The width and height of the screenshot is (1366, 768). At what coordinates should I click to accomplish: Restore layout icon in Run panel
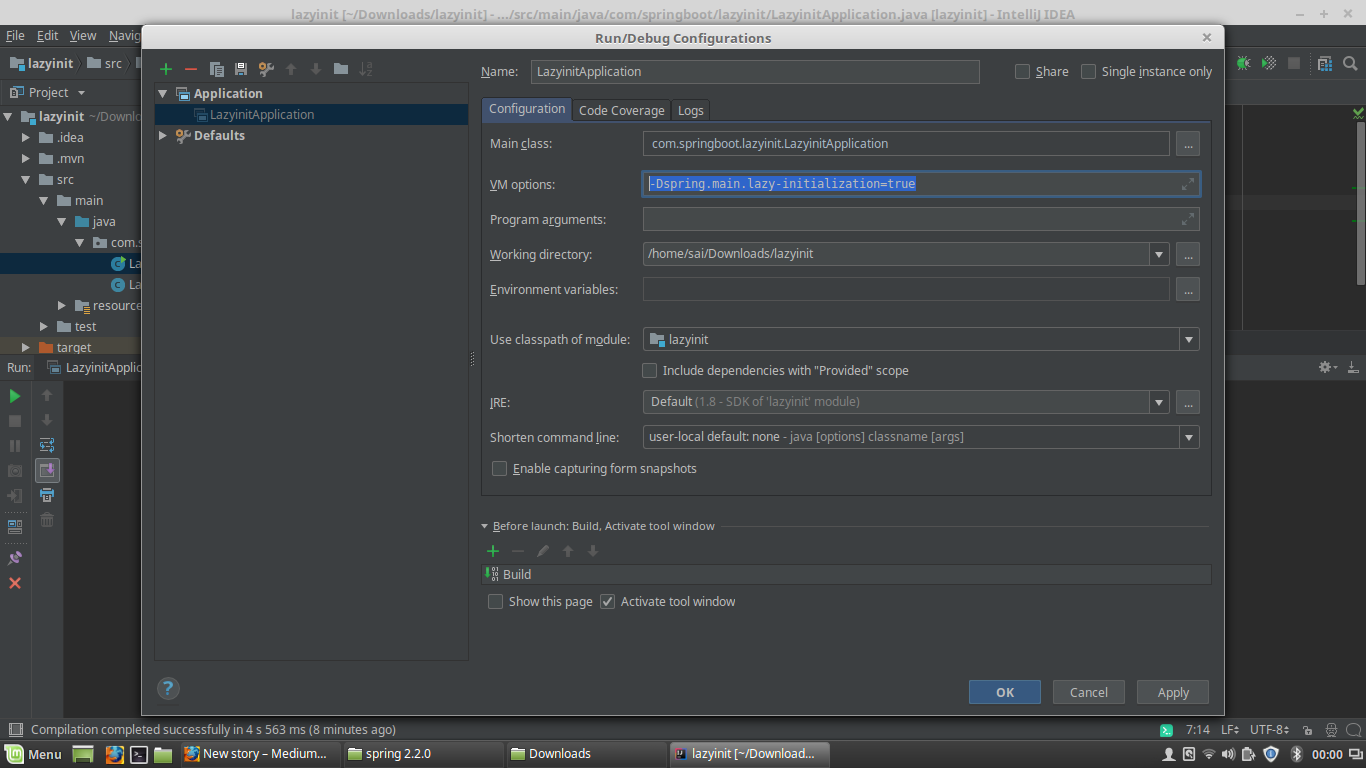tap(15, 526)
